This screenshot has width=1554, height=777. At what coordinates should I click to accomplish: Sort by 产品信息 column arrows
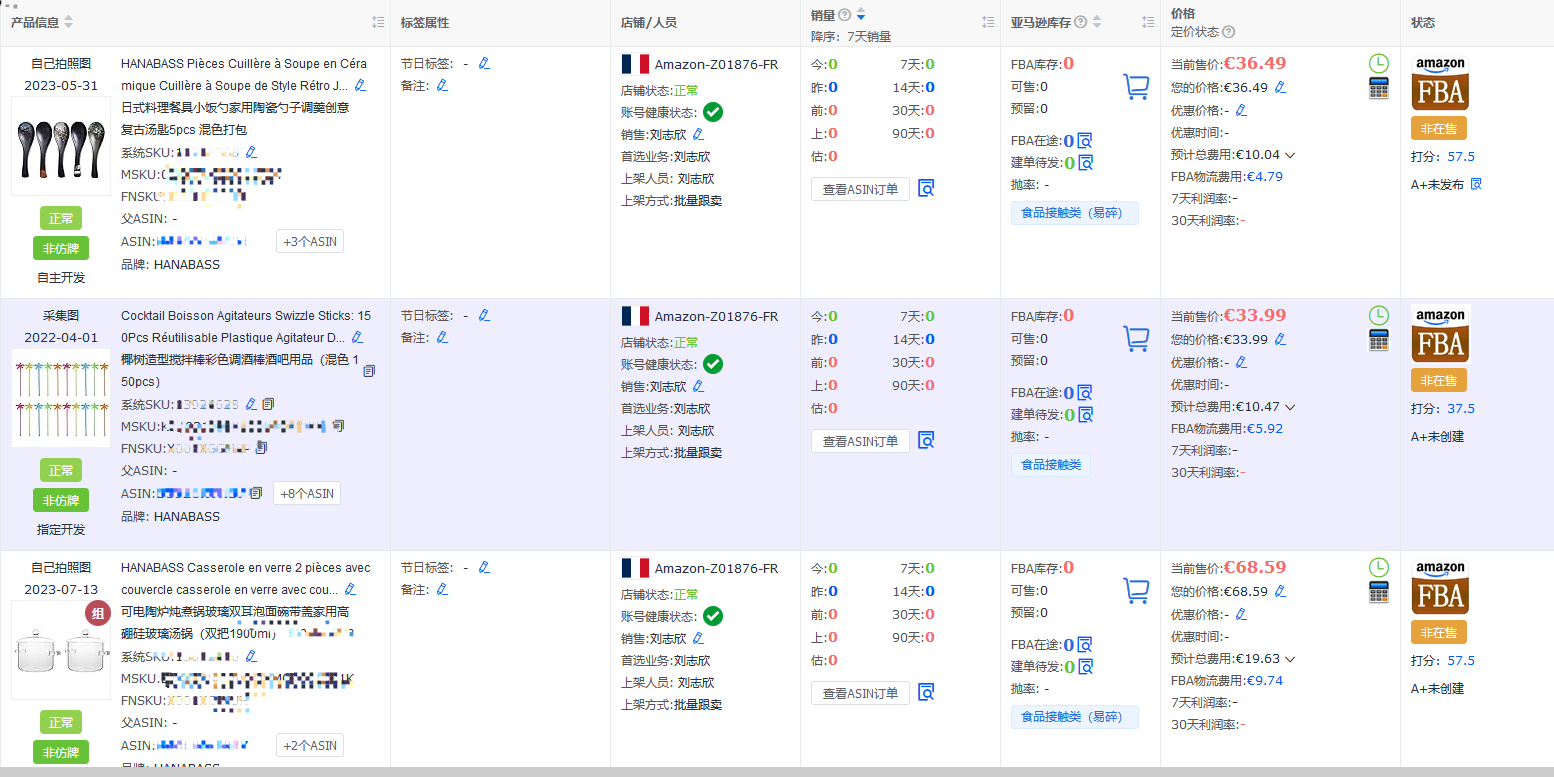coord(69,22)
